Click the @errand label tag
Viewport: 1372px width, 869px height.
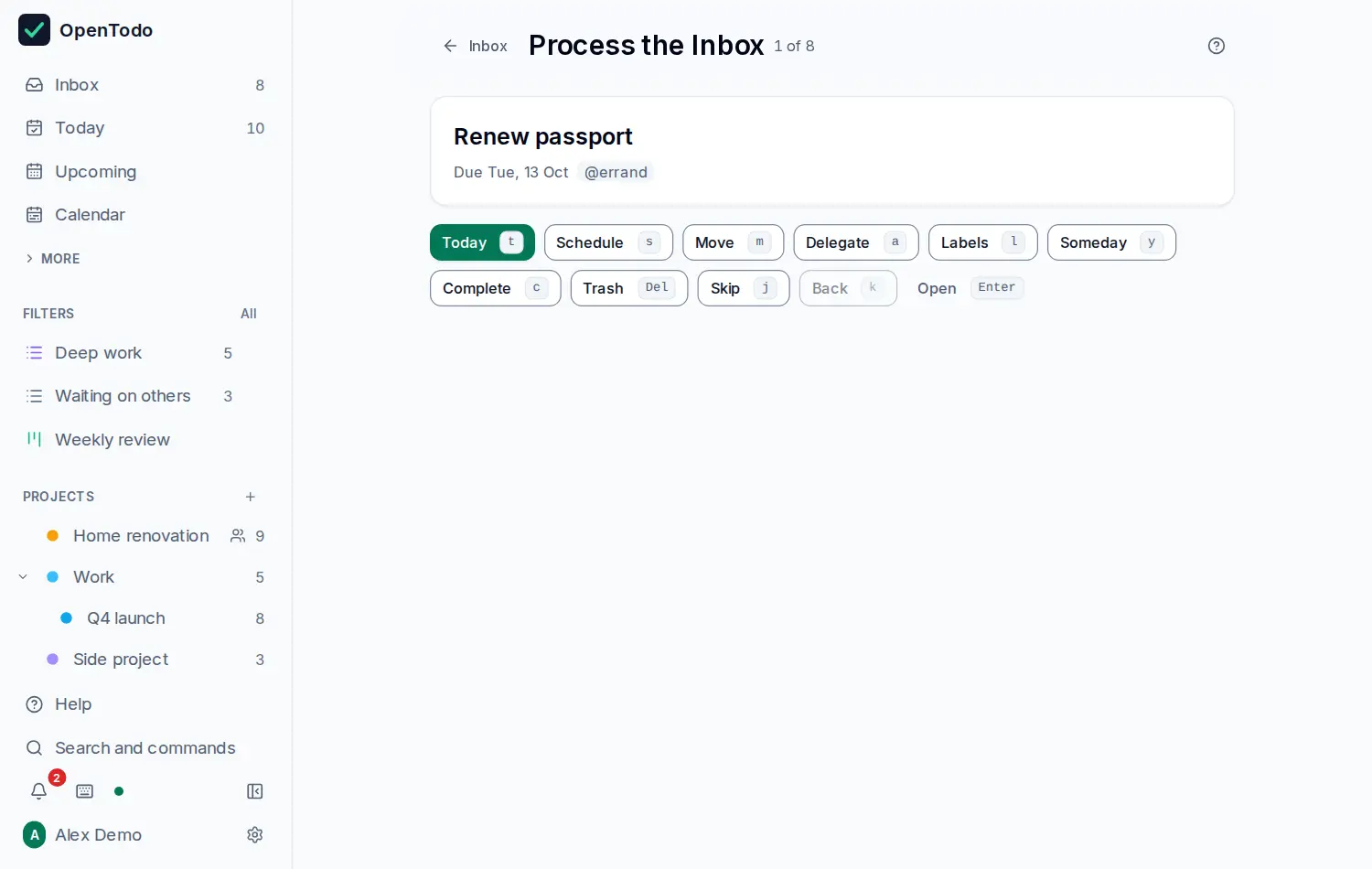(x=616, y=172)
